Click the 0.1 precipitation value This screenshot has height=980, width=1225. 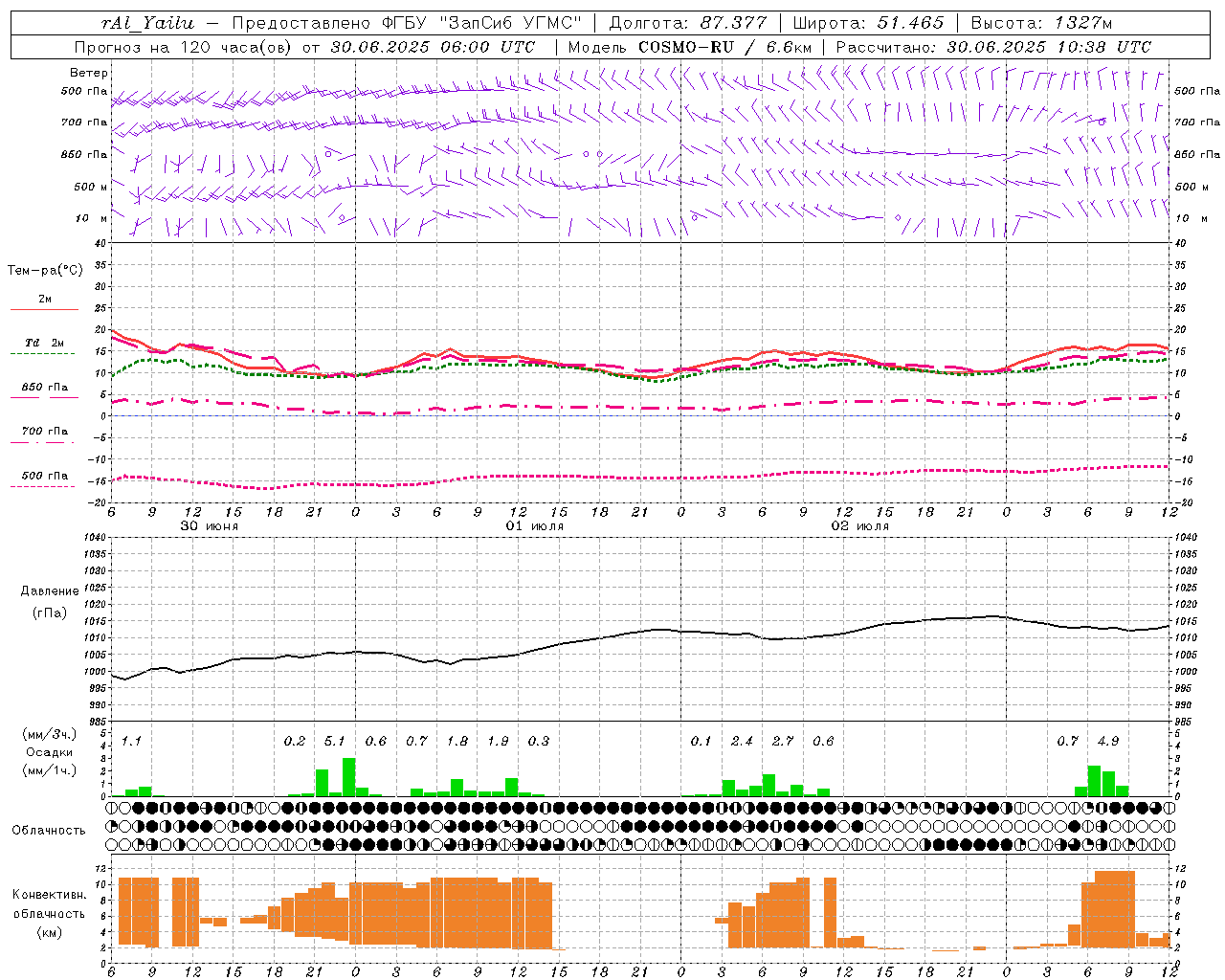coord(702,741)
